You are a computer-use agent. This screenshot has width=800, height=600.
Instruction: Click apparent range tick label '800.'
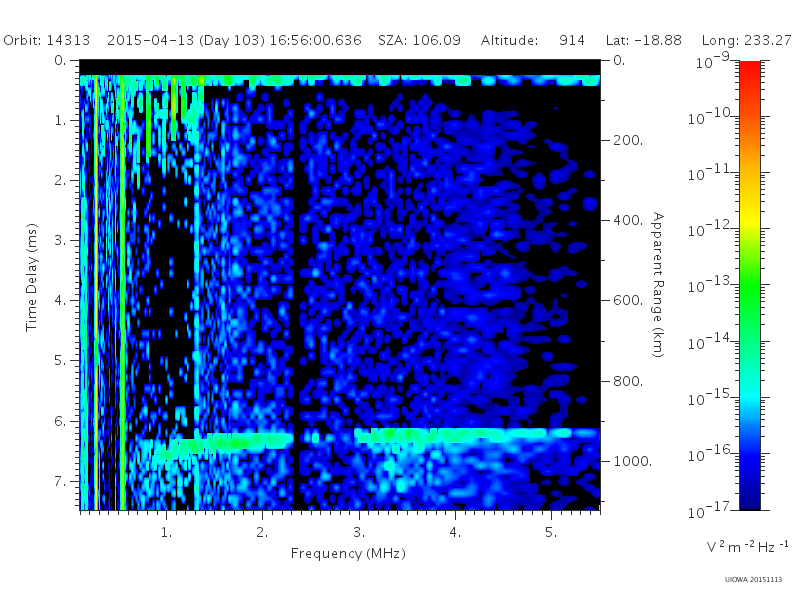628,381
